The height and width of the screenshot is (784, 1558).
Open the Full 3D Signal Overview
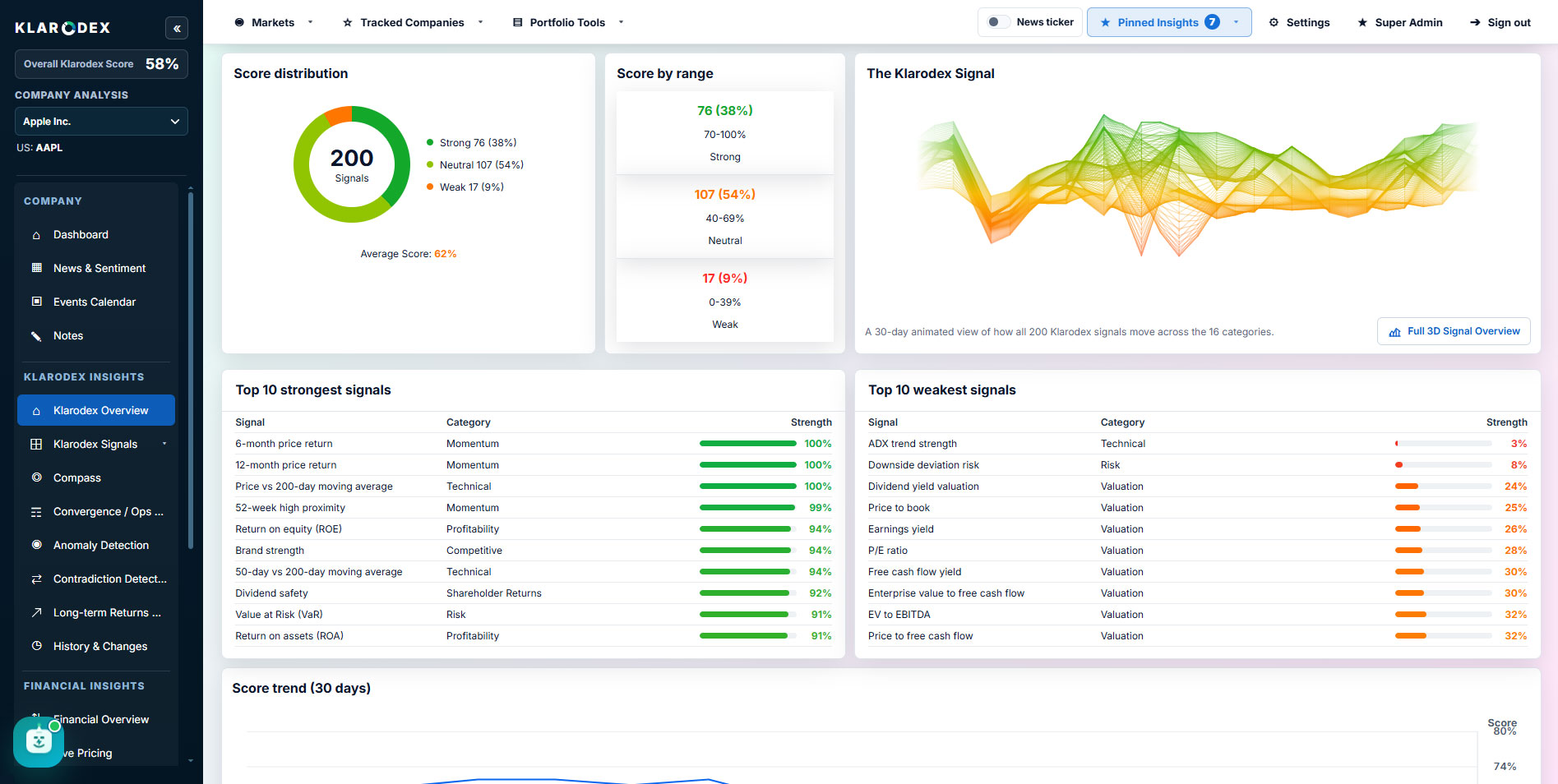pyautogui.click(x=1454, y=331)
